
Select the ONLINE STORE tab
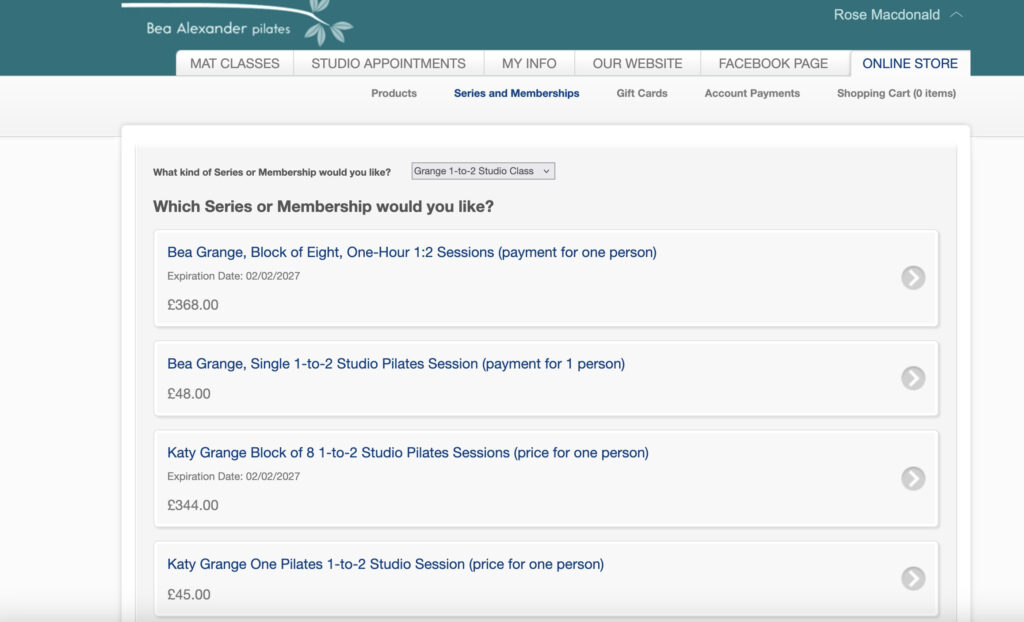tap(910, 63)
